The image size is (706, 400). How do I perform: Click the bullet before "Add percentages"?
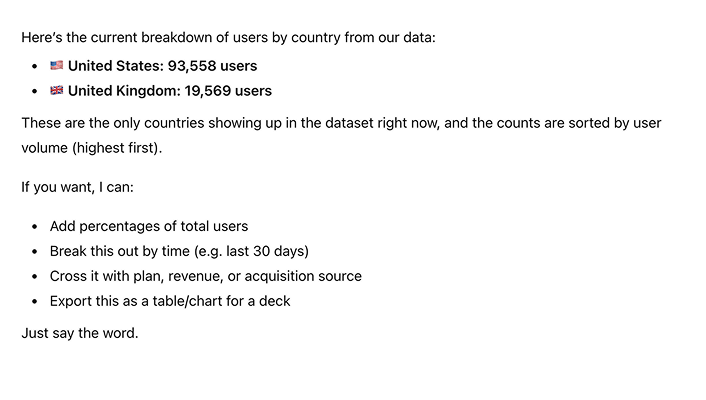click(x=36, y=227)
